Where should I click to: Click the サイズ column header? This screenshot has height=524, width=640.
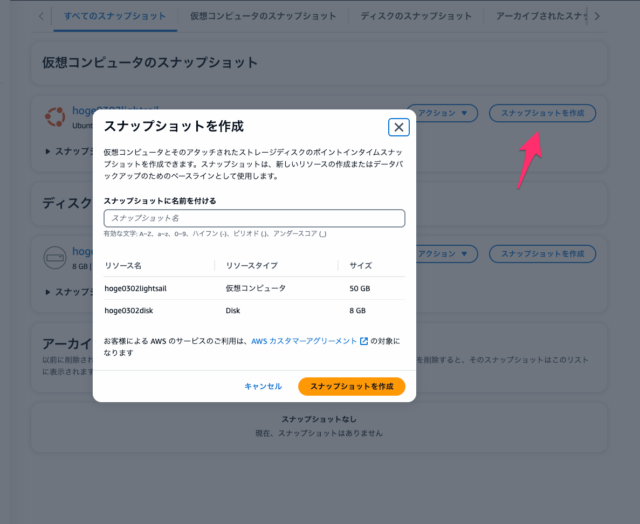pos(360,266)
